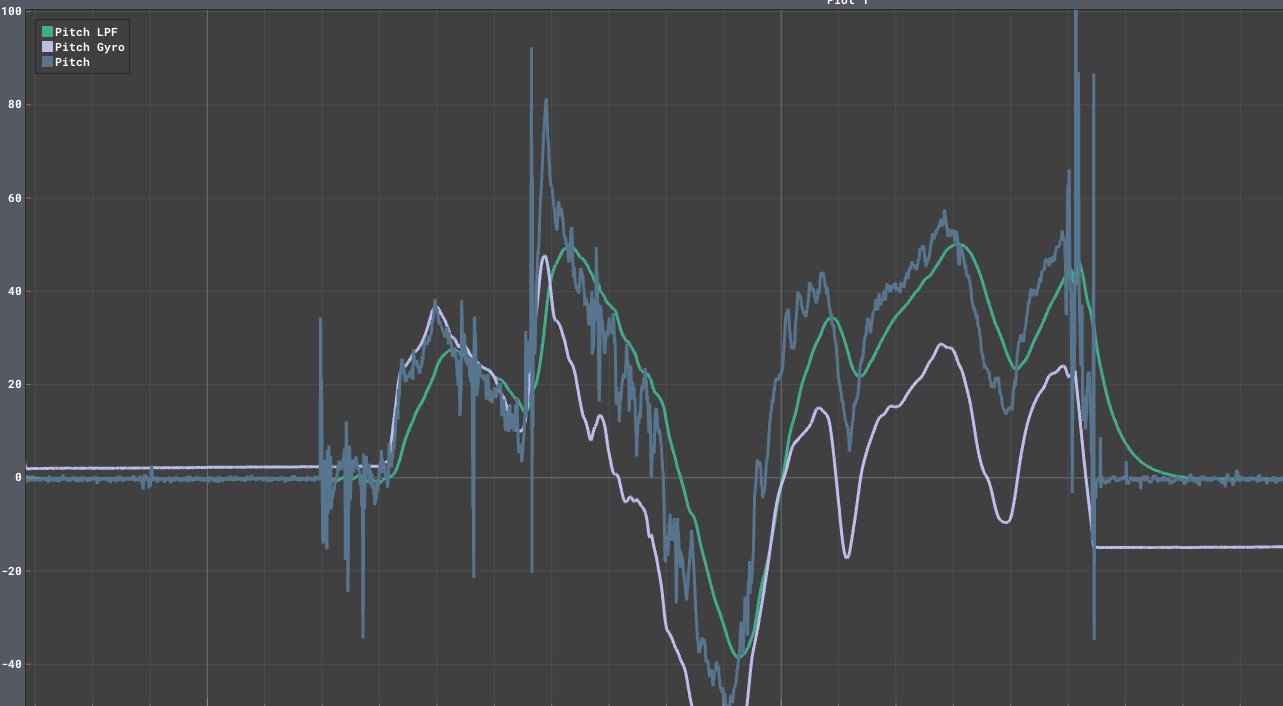Click the y-axis label 100
This screenshot has height=706, width=1283.
(12, 11)
